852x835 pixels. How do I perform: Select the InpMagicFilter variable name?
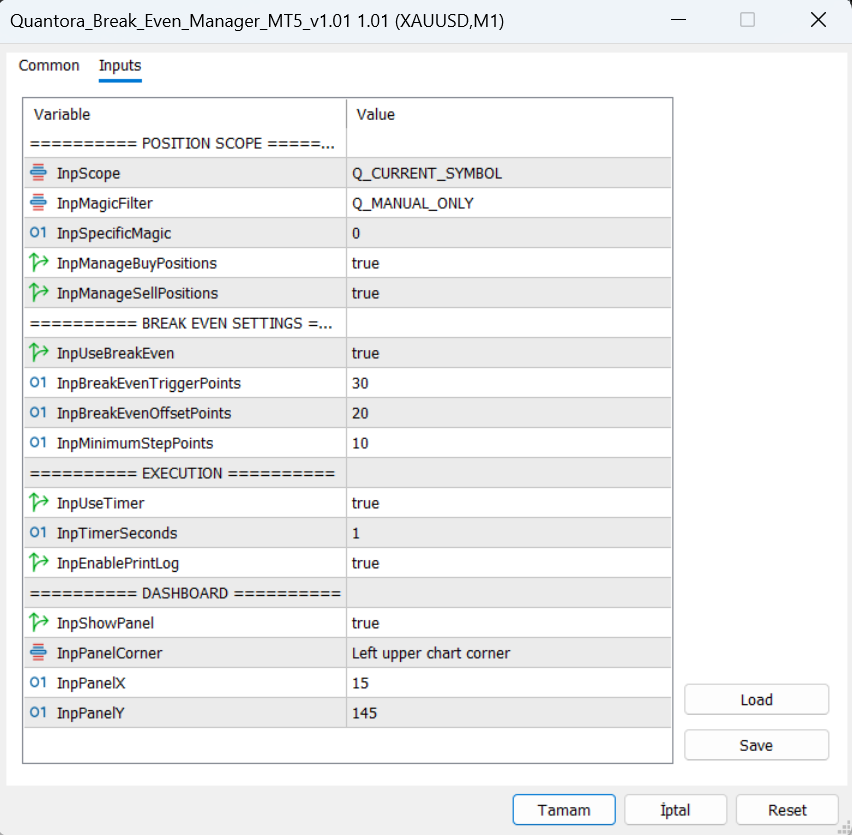point(105,203)
